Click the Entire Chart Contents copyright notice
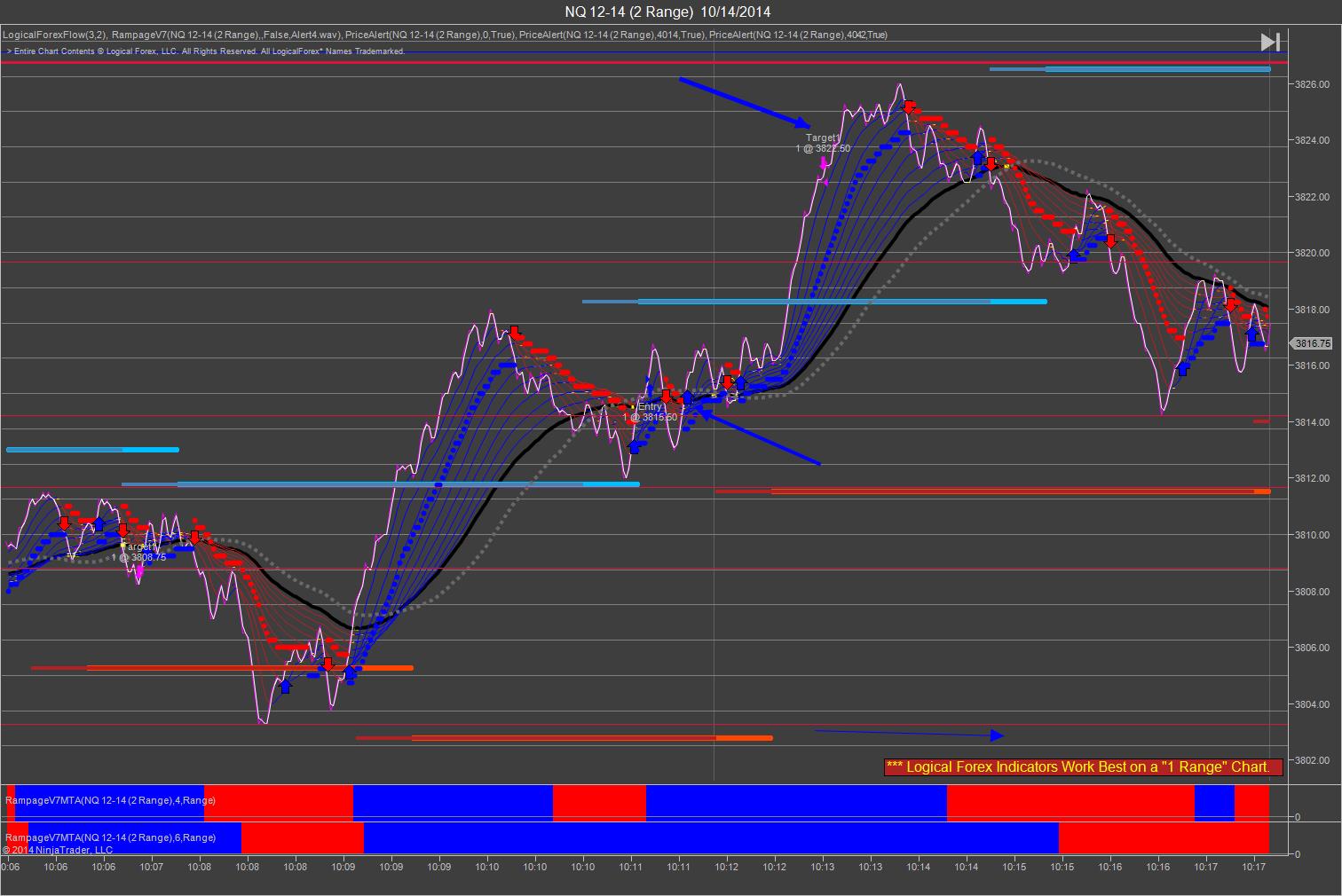Screen dimensions: 1342x896 tap(206, 51)
